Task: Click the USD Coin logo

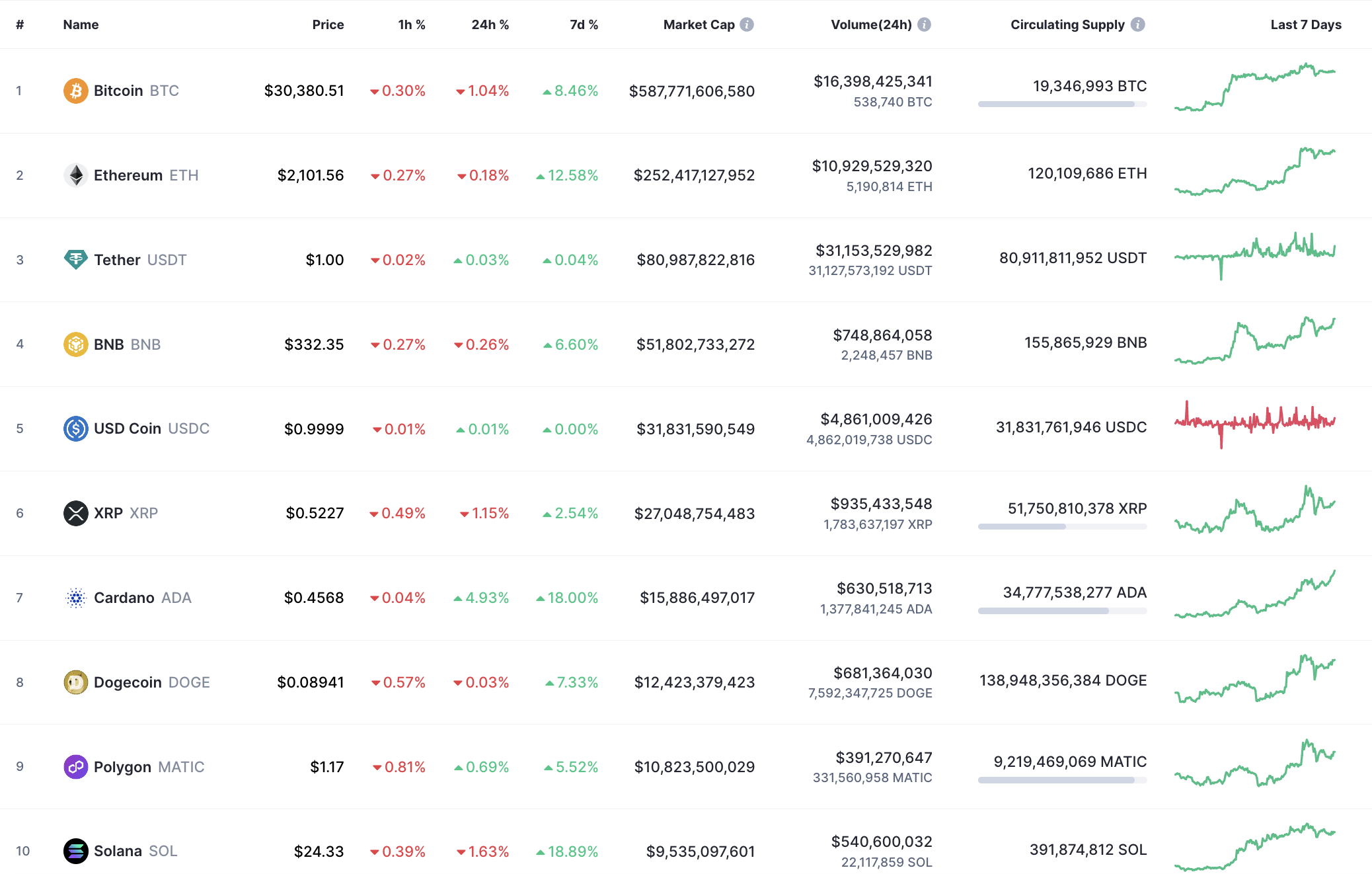Action: click(76, 428)
